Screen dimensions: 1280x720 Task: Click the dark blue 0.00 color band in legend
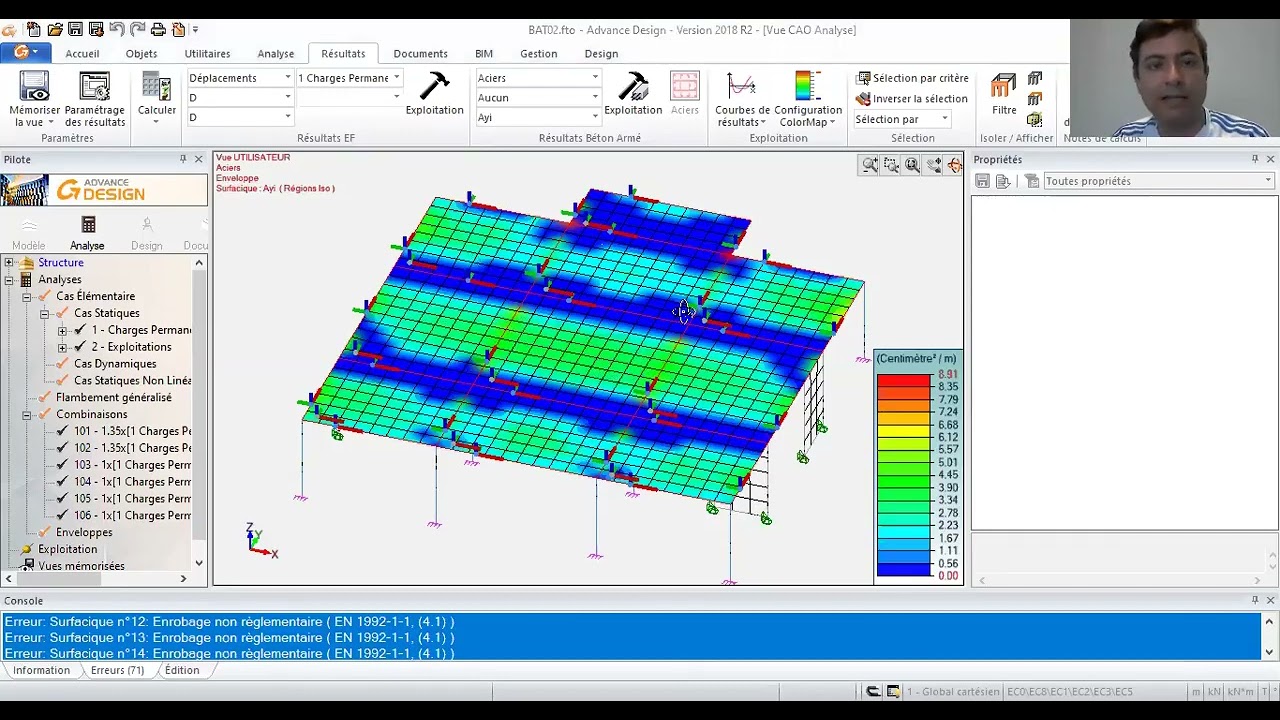pos(904,570)
